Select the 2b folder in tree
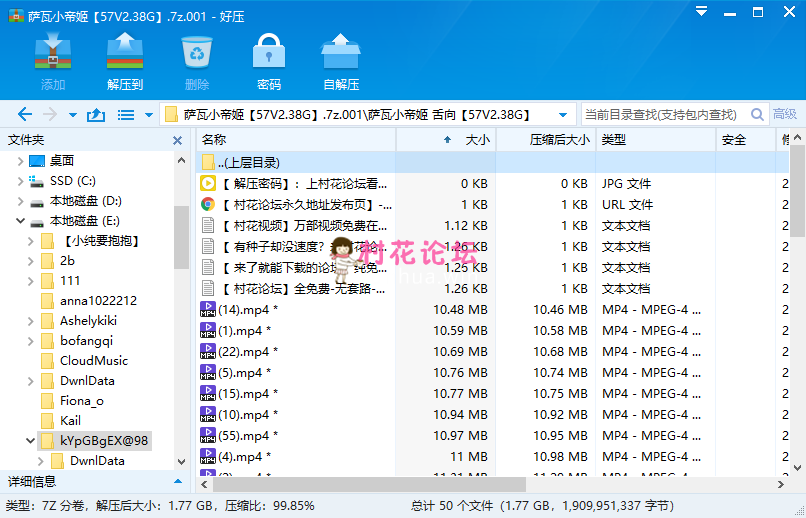806x518 pixels. [x=67, y=261]
